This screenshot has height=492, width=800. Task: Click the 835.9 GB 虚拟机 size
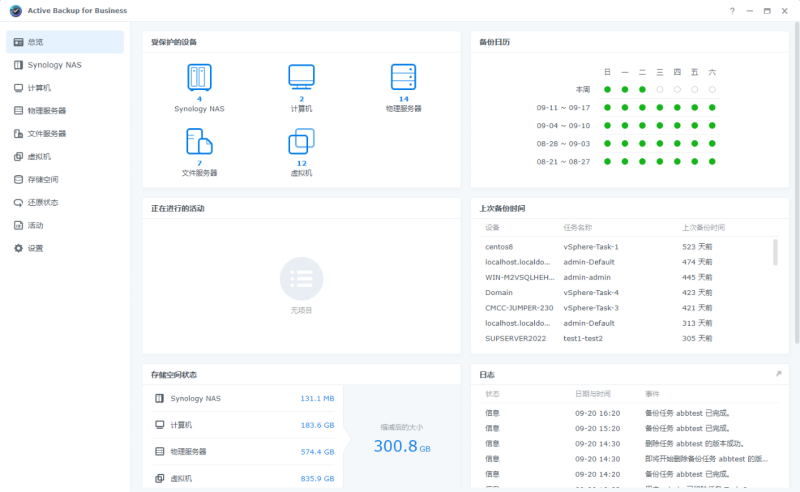pyautogui.click(x=317, y=478)
